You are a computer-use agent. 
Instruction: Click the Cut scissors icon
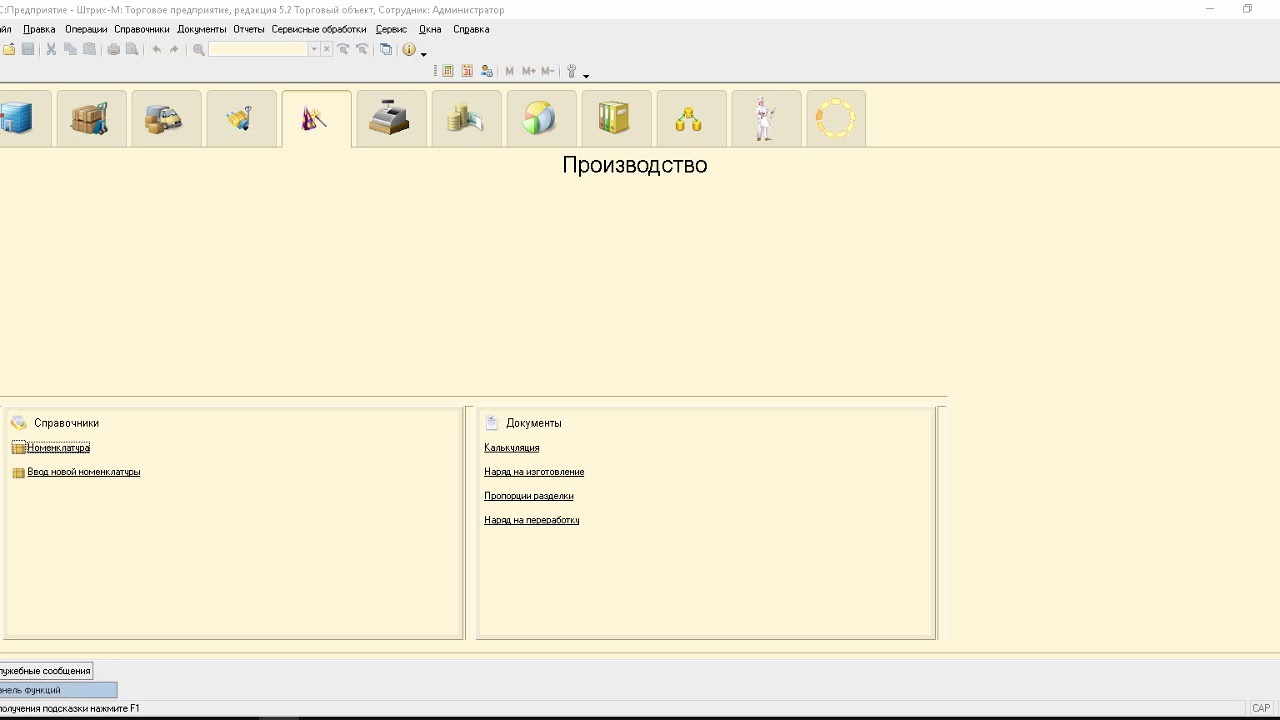[x=51, y=49]
